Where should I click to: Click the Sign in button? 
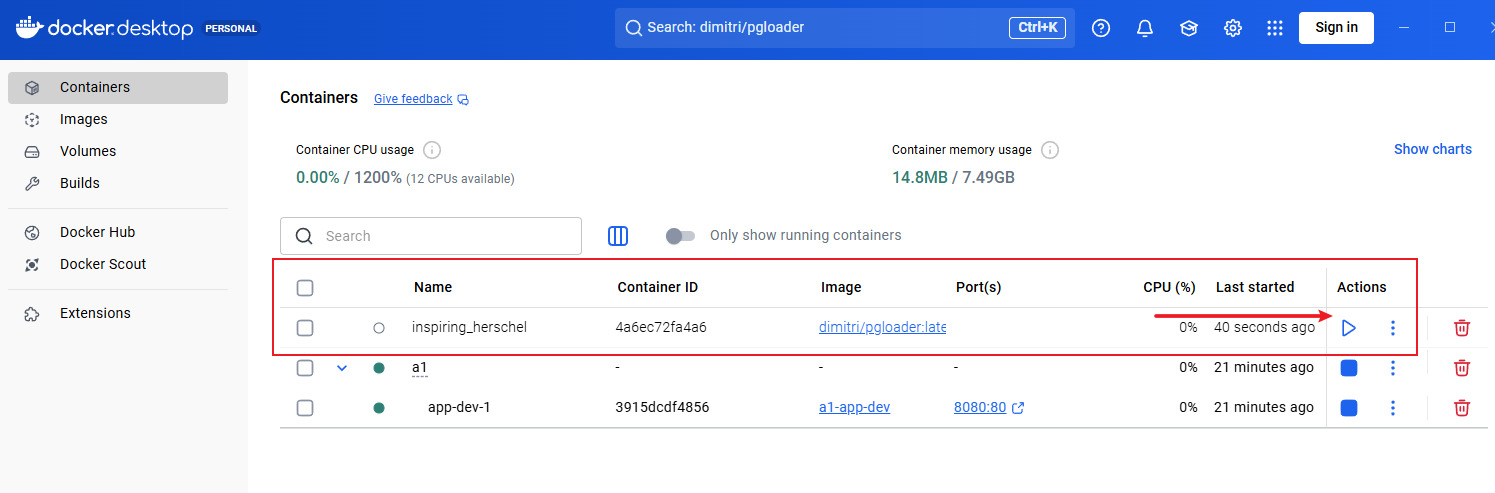1336,27
